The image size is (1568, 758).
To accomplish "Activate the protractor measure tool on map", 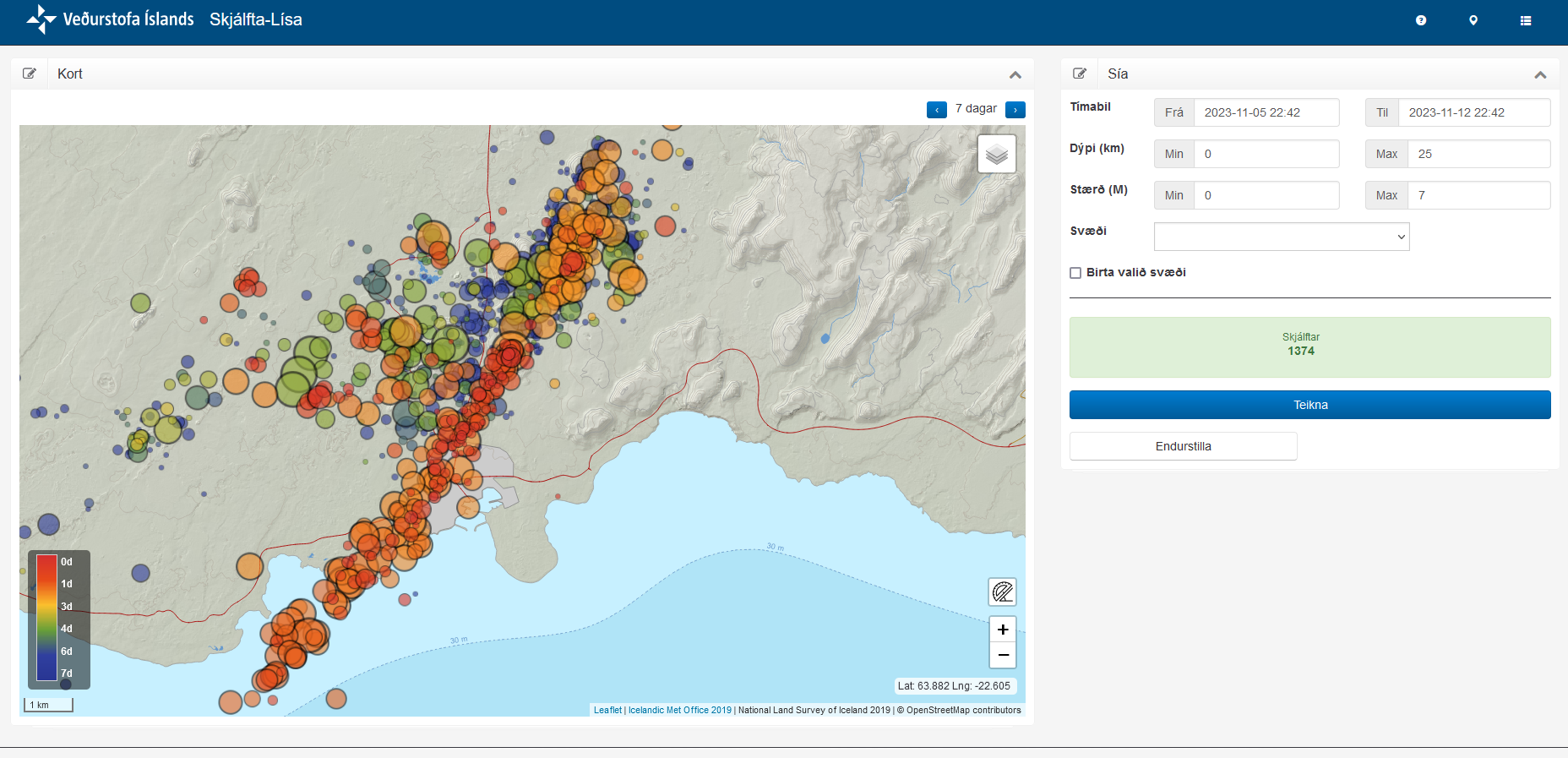I will 1003,592.
